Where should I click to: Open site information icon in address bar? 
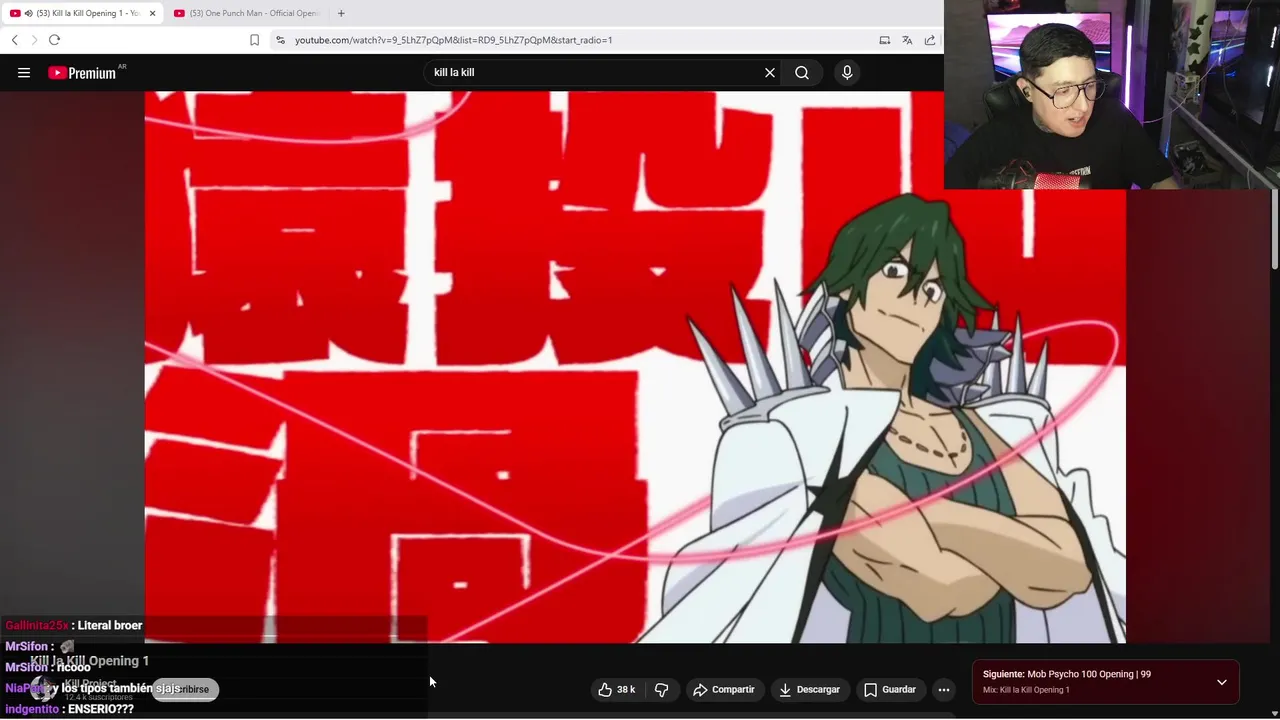coord(281,40)
